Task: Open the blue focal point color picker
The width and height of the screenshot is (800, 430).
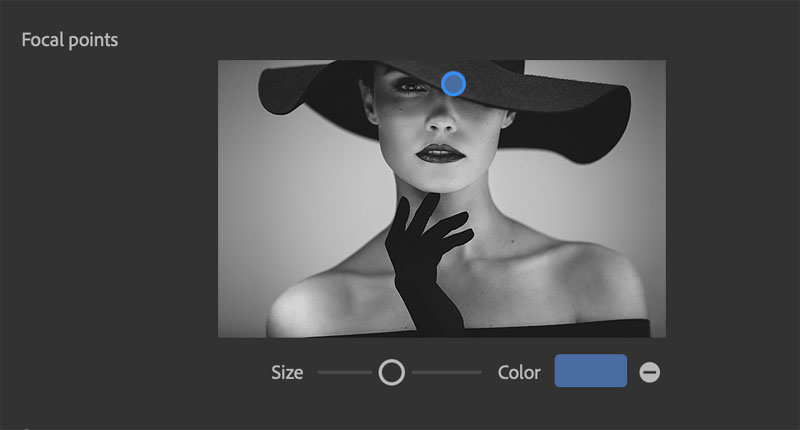Action: [590, 371]
